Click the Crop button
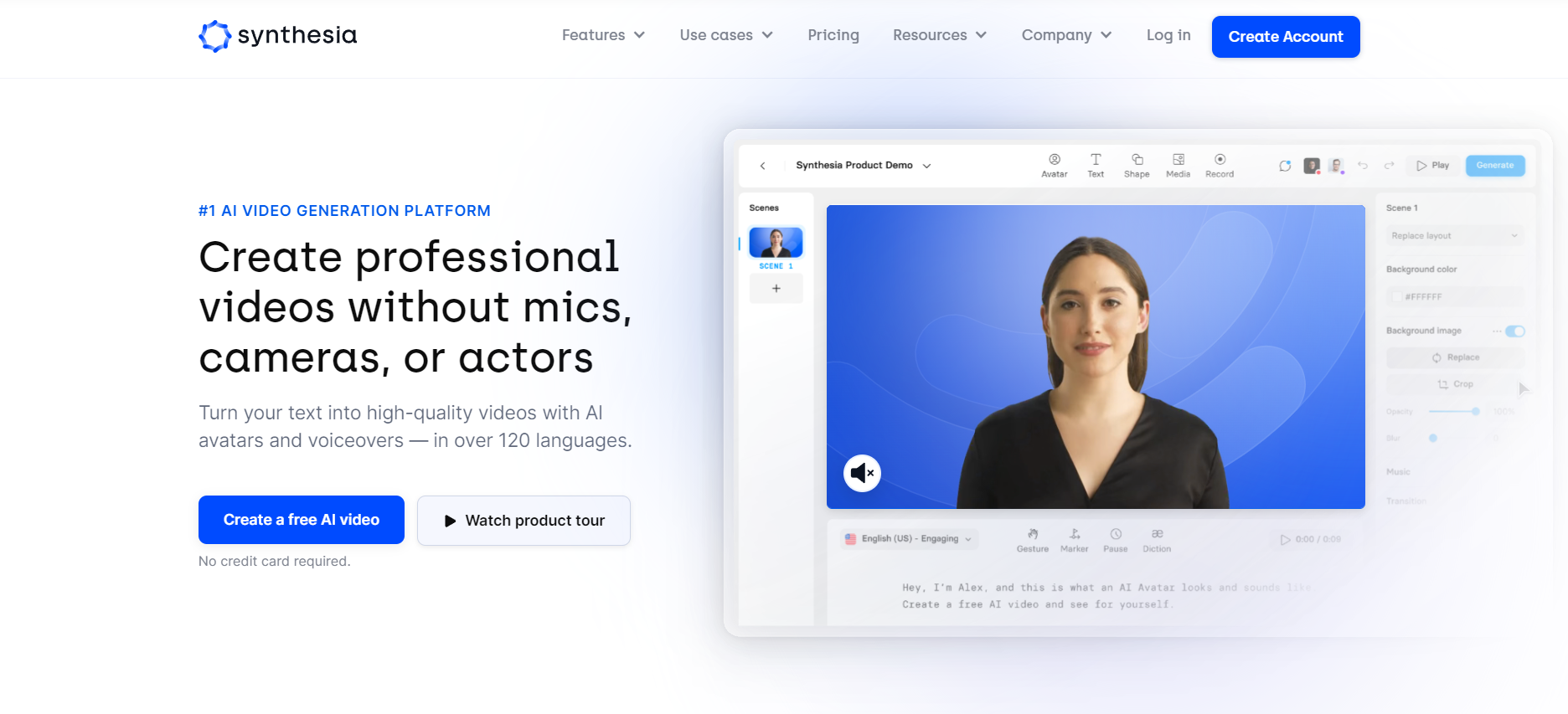The height and width of the screenshot is (714, 1568). [x=1455, y=384]
